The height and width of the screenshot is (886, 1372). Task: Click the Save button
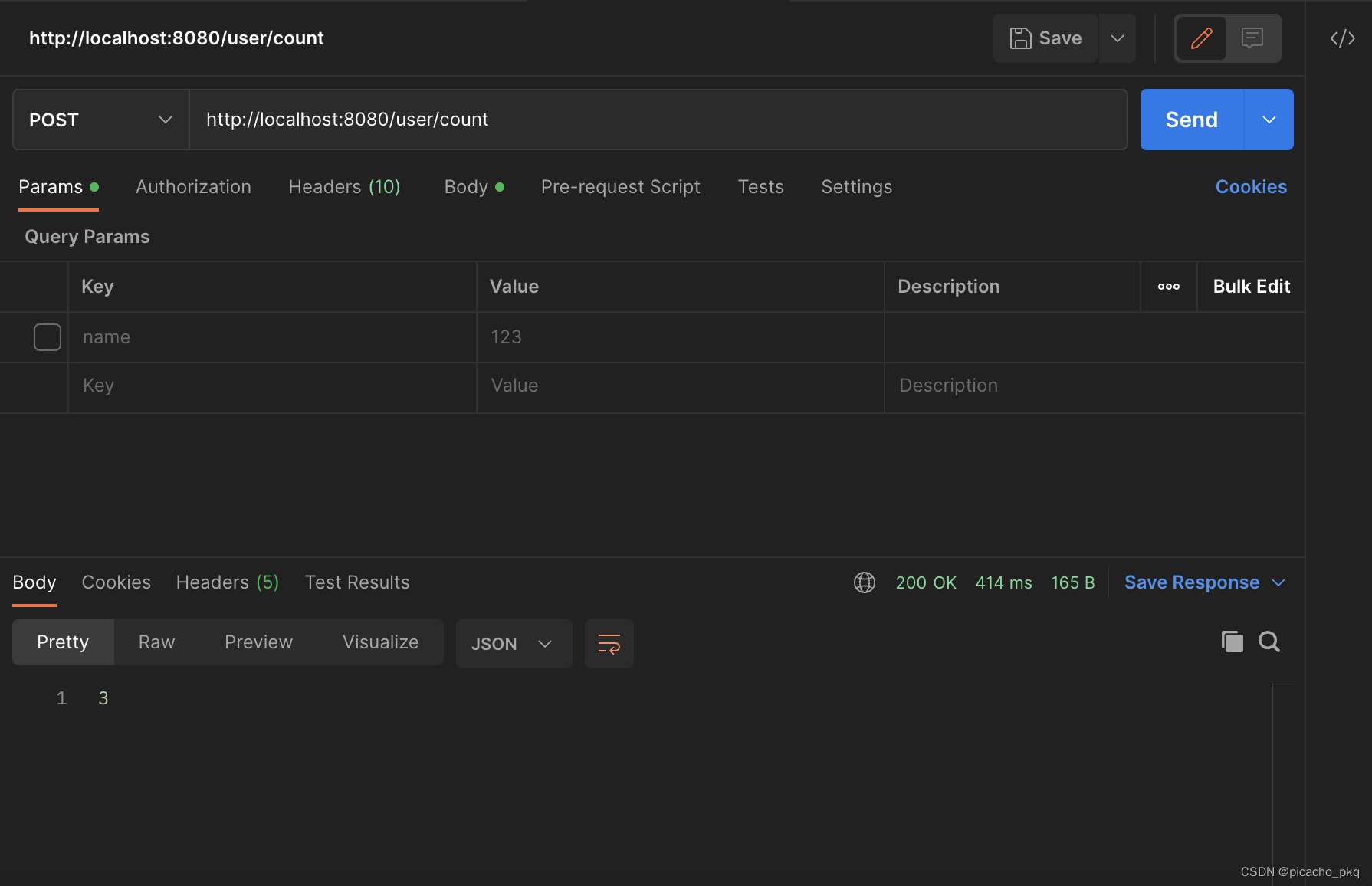click(x=1045, y=38)
